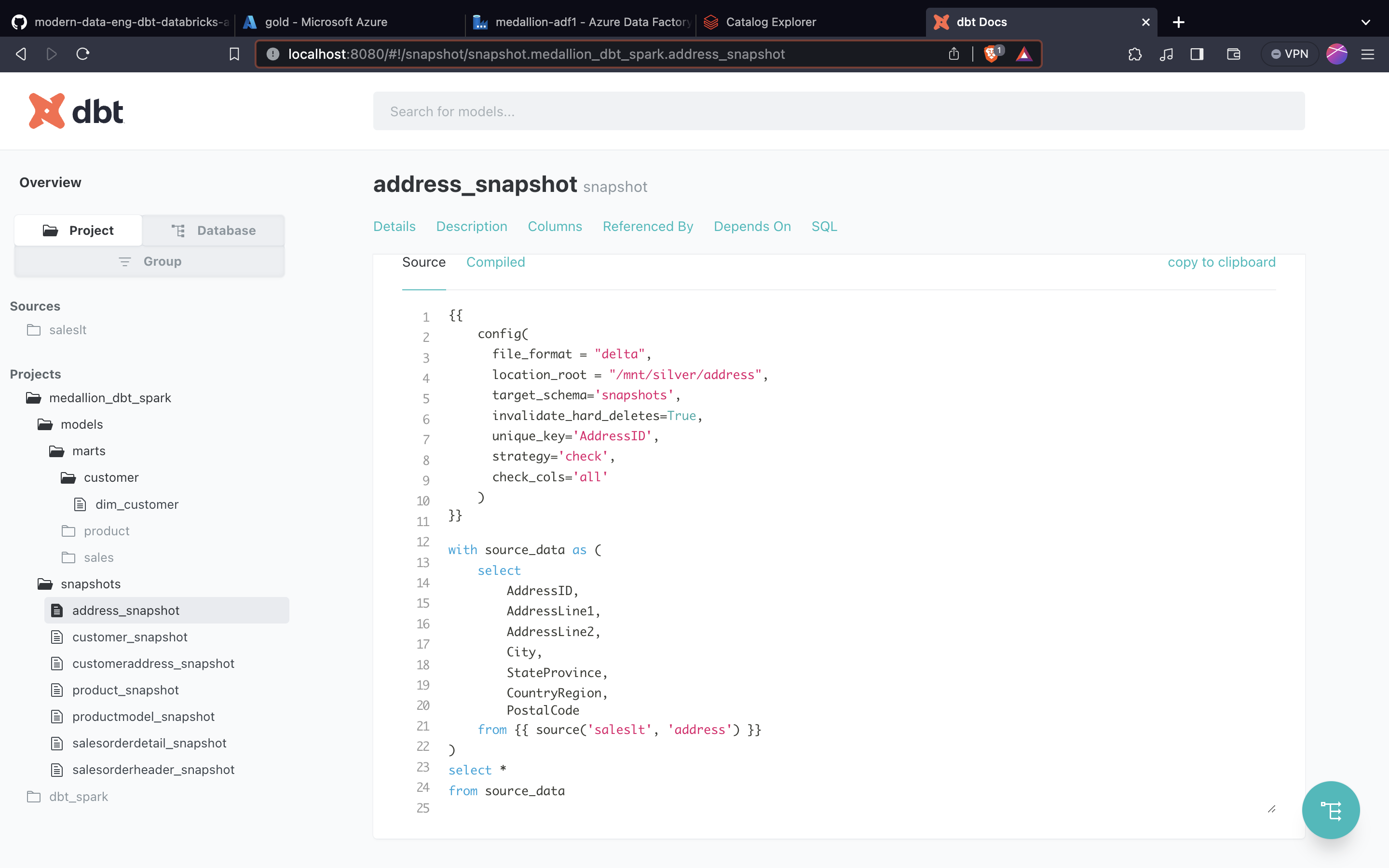This screenshot has height=868, width=1389.
Task: Click Search for models field
Action: pyautogui.click(x=839, y=111)
